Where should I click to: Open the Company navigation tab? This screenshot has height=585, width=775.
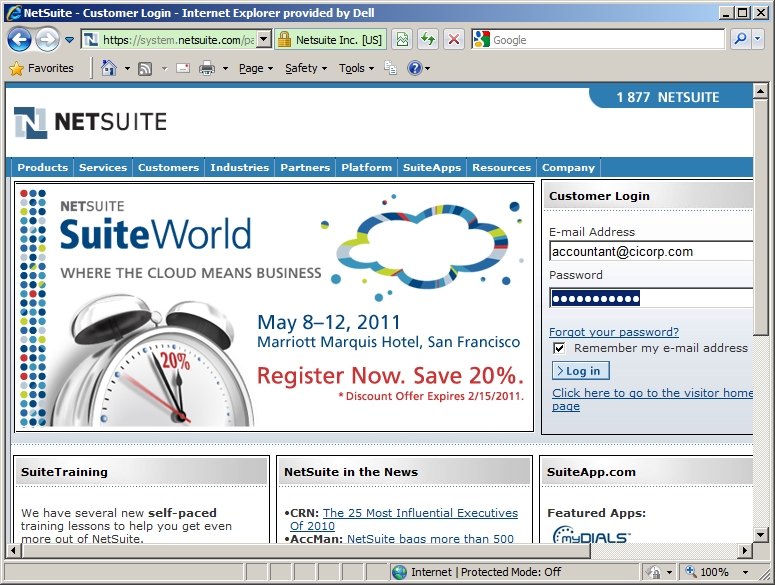568,167
